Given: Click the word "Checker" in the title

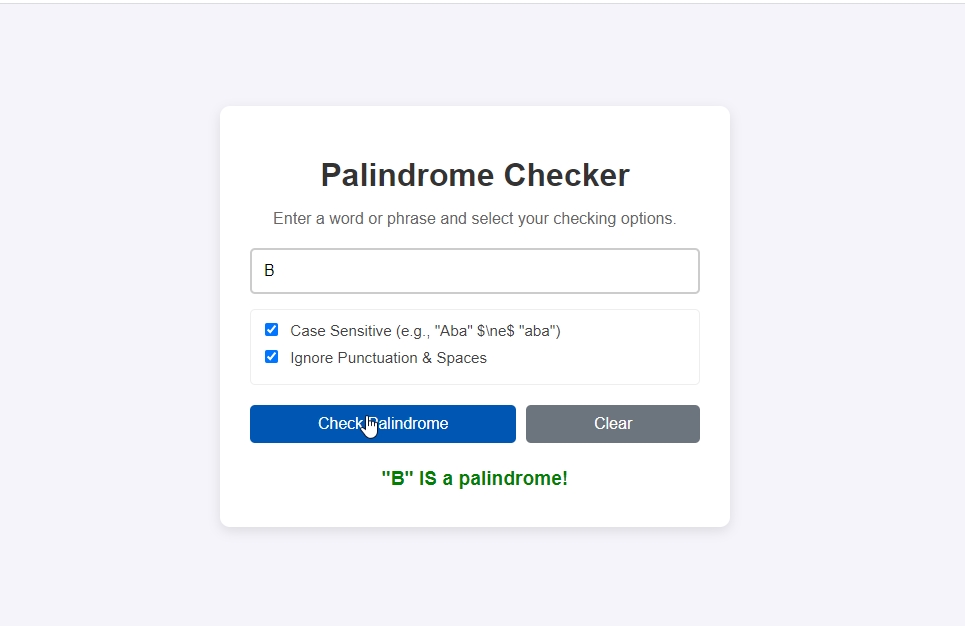Looking at the screenshot, I should (566, 175).
